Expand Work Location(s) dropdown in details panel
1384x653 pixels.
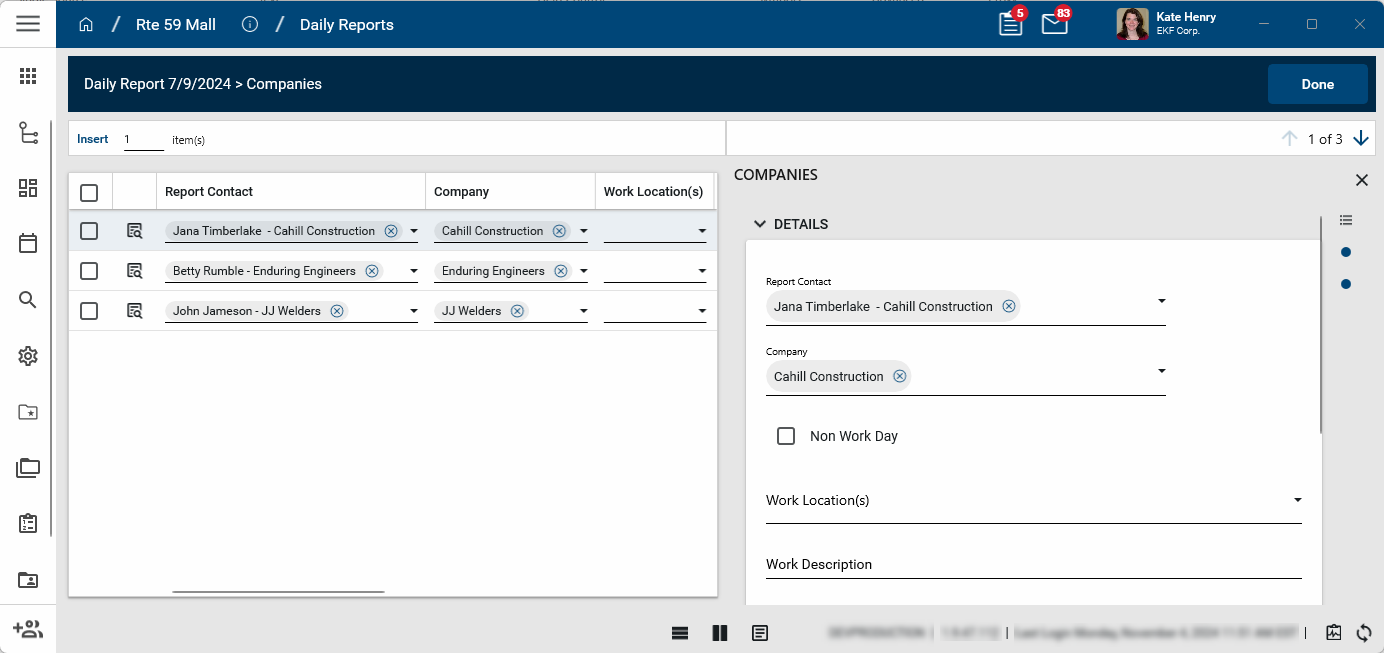pyautogui.click(x=1297, y=500)
